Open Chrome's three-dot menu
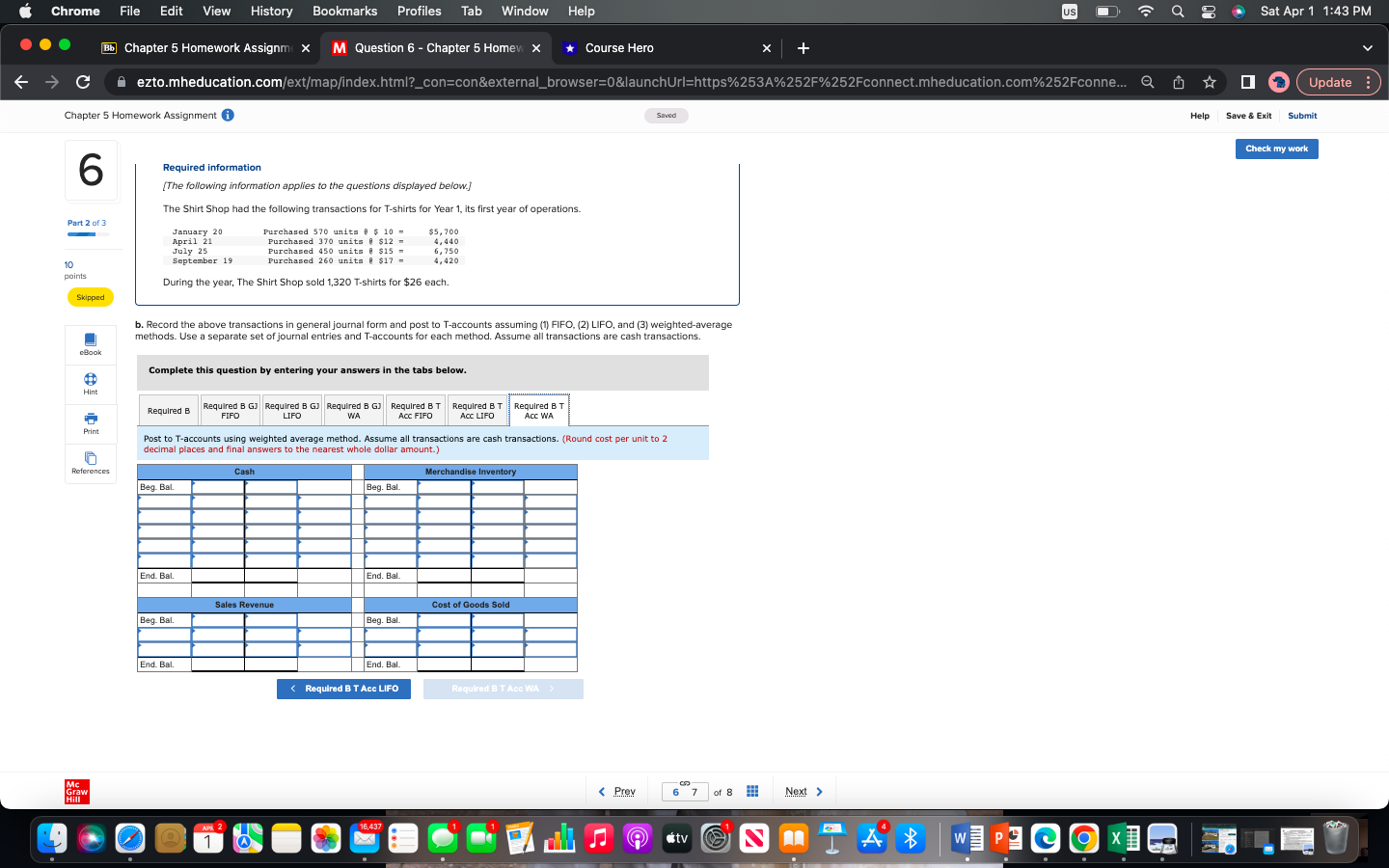Screen dimensions: 1389x868 click(x=1368, y=82)
